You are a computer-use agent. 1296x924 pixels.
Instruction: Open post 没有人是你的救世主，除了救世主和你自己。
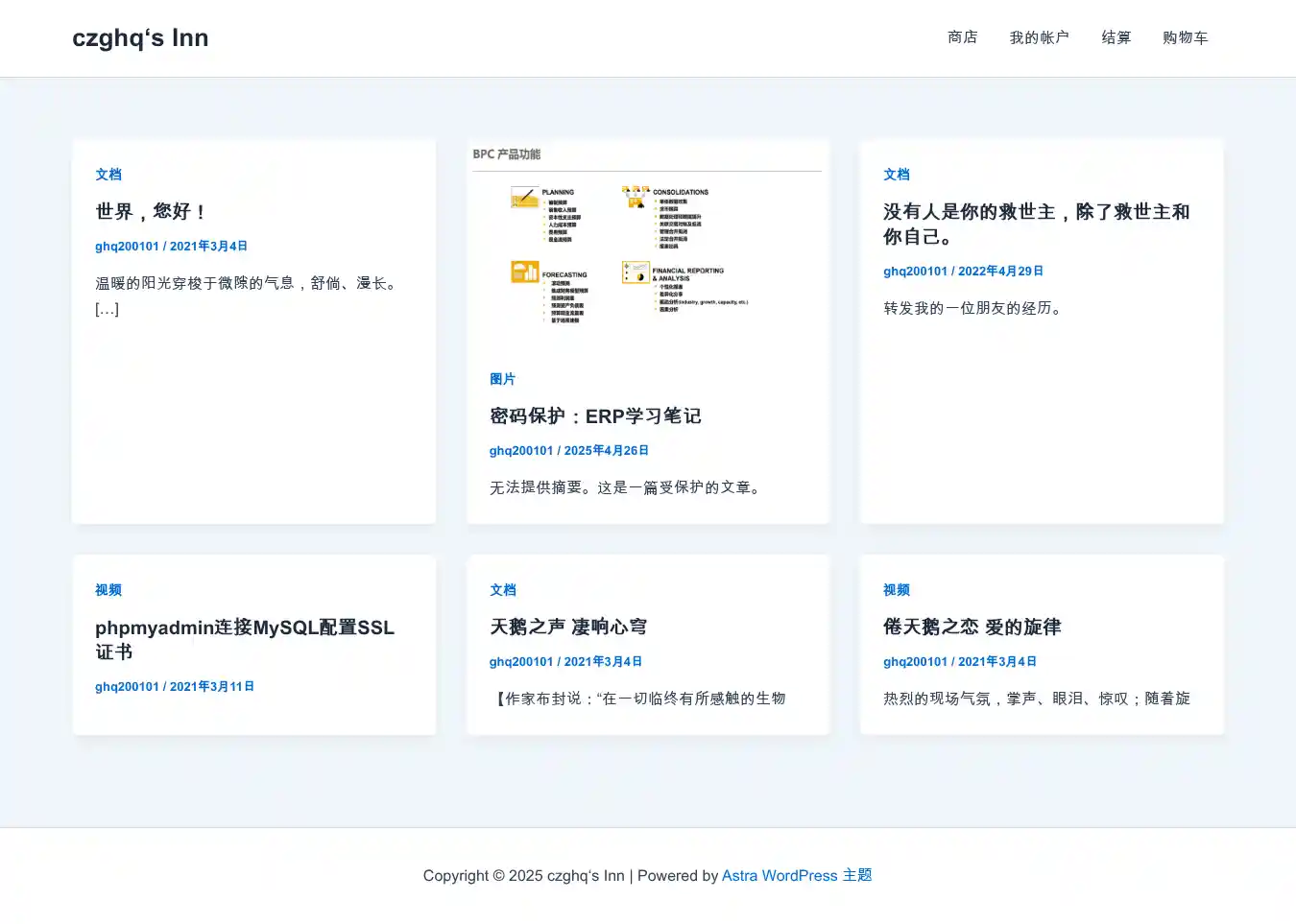click(1036, 224)
